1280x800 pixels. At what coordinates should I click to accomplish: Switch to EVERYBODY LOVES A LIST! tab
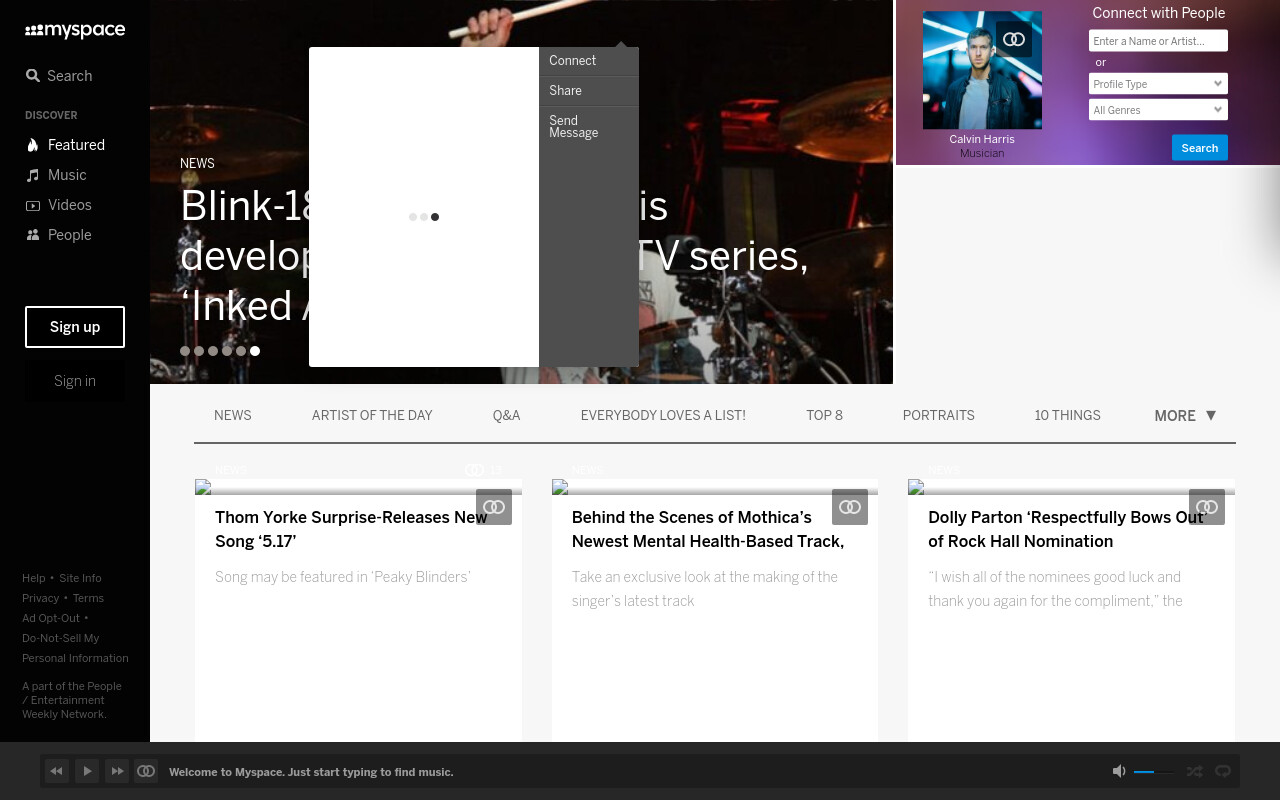[663, 416]
